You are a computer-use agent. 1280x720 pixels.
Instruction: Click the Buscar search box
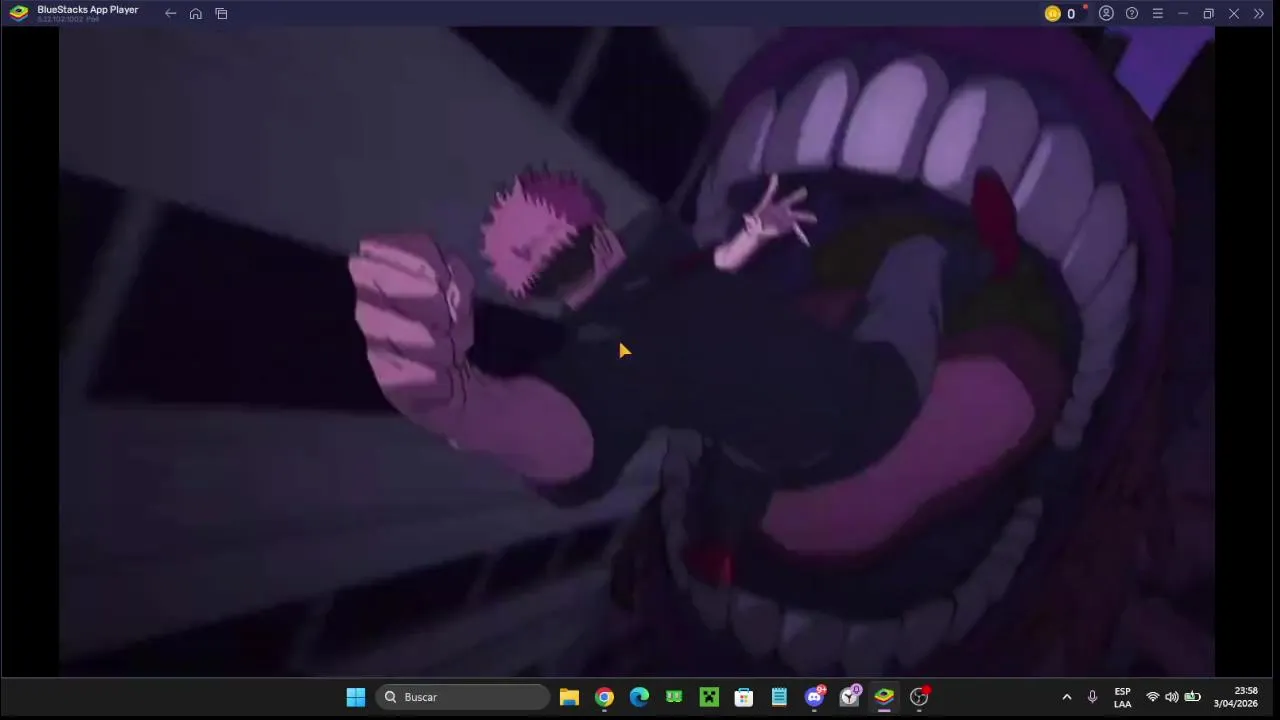pos(463,697)
